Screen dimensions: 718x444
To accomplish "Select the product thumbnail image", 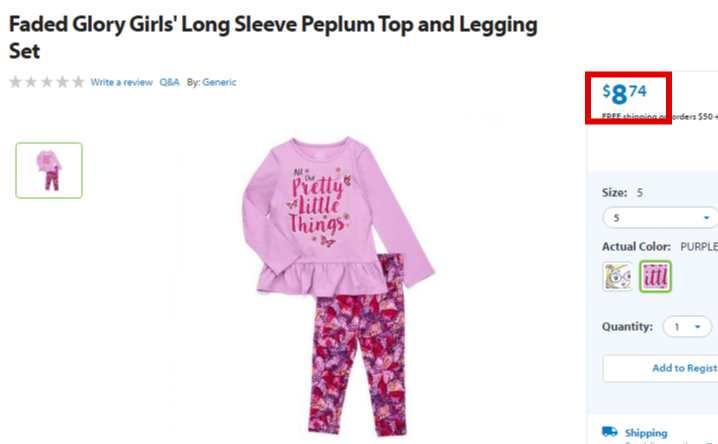I will (49, 170).
